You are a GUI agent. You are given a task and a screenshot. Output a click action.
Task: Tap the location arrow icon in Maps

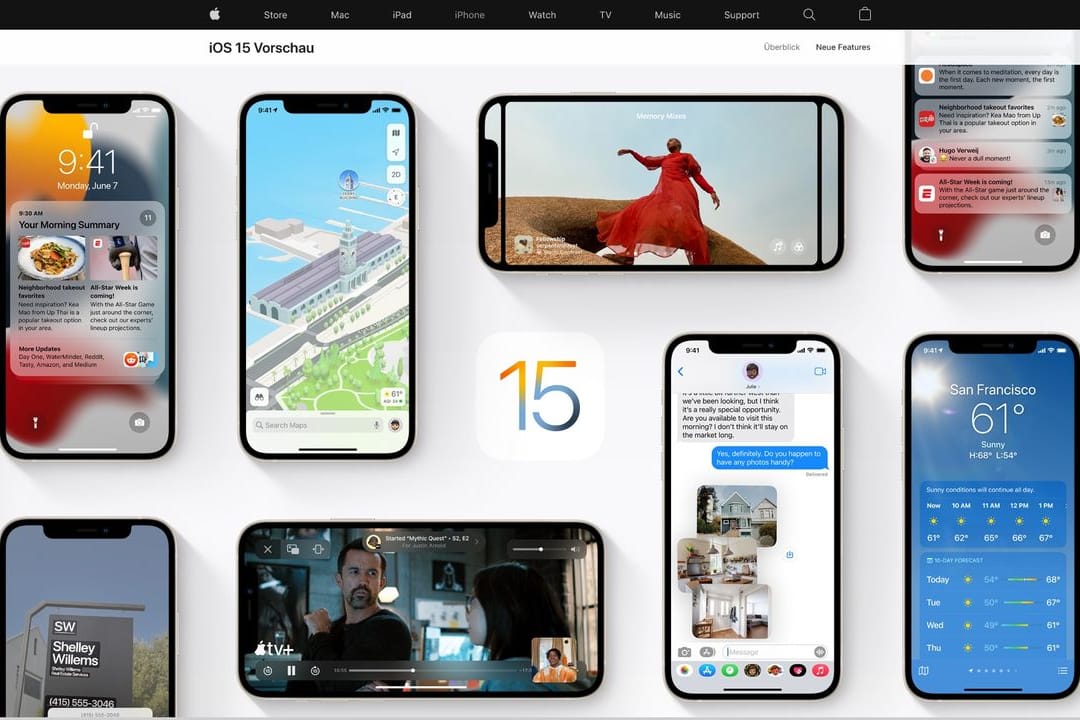(x=396, y=152)
